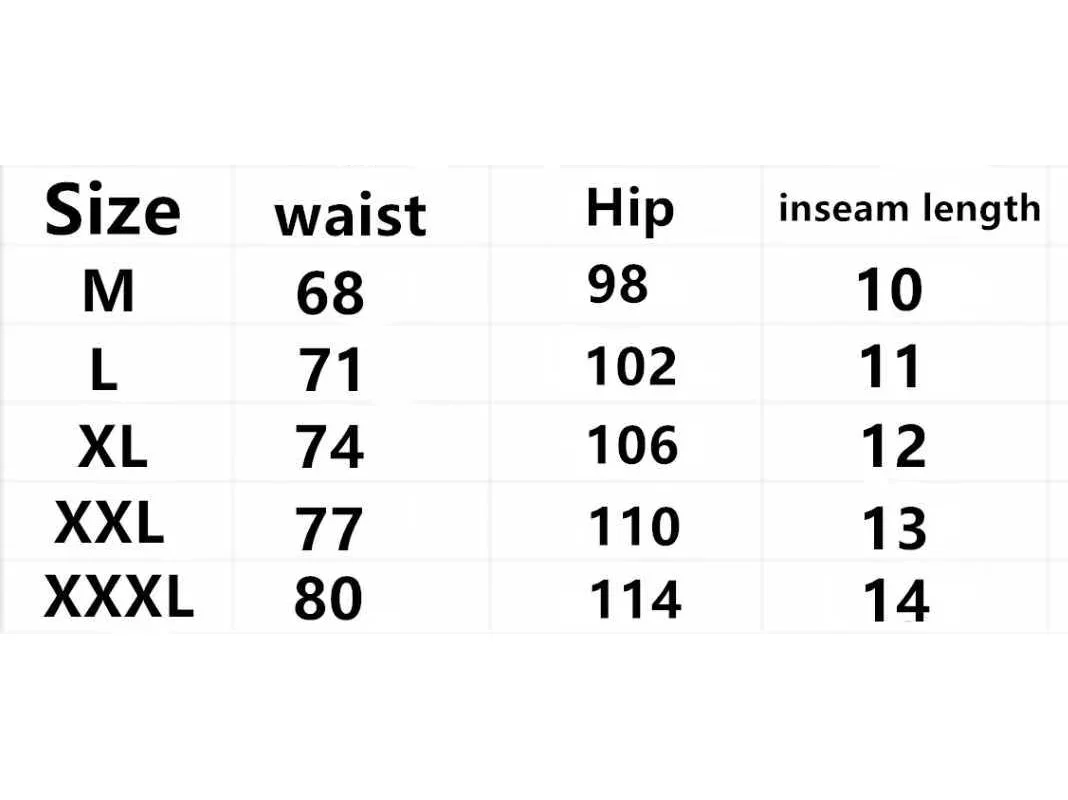This screenshot has height=800, width=1068.
Task: Click hip value 98 in M row
Action: pyautogui.click(x=618, y=284)
